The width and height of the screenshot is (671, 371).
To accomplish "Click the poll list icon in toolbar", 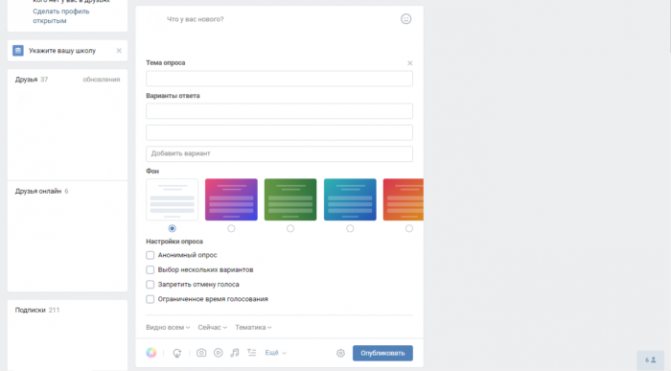I will 252,353.
